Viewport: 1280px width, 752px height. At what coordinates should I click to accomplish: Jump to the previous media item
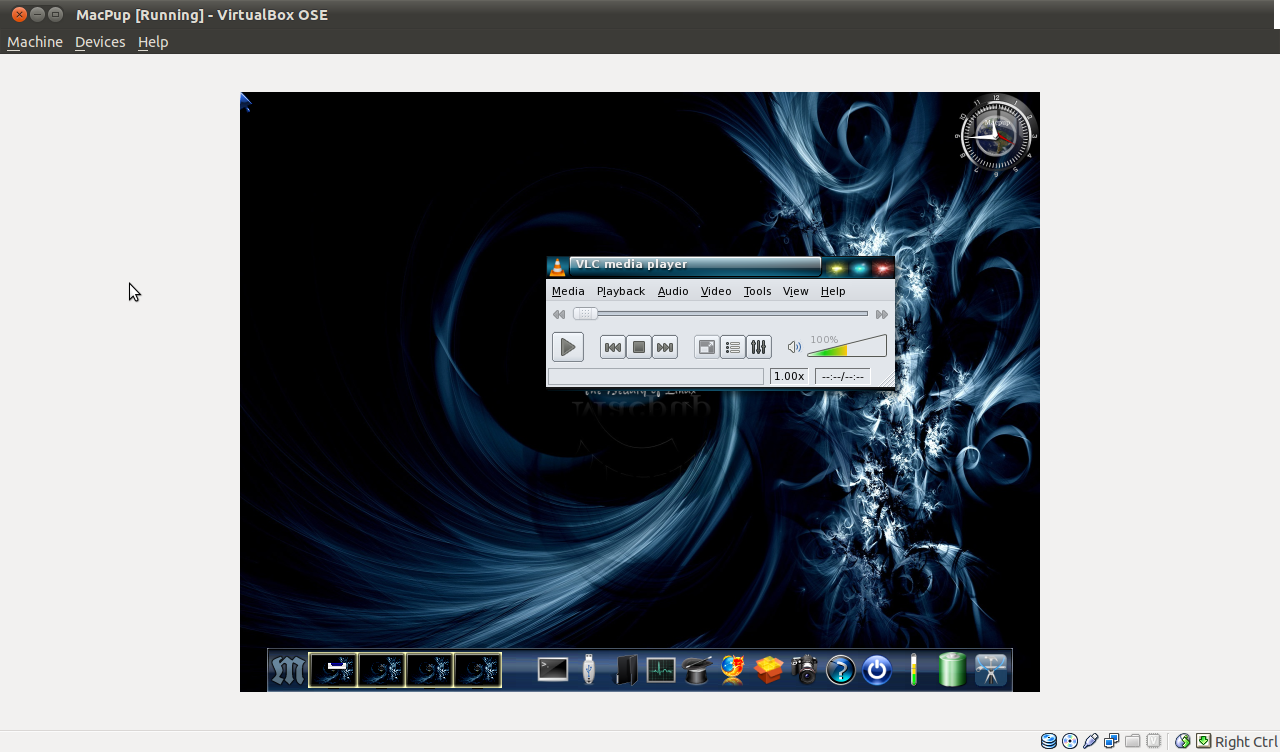(612, 347)
